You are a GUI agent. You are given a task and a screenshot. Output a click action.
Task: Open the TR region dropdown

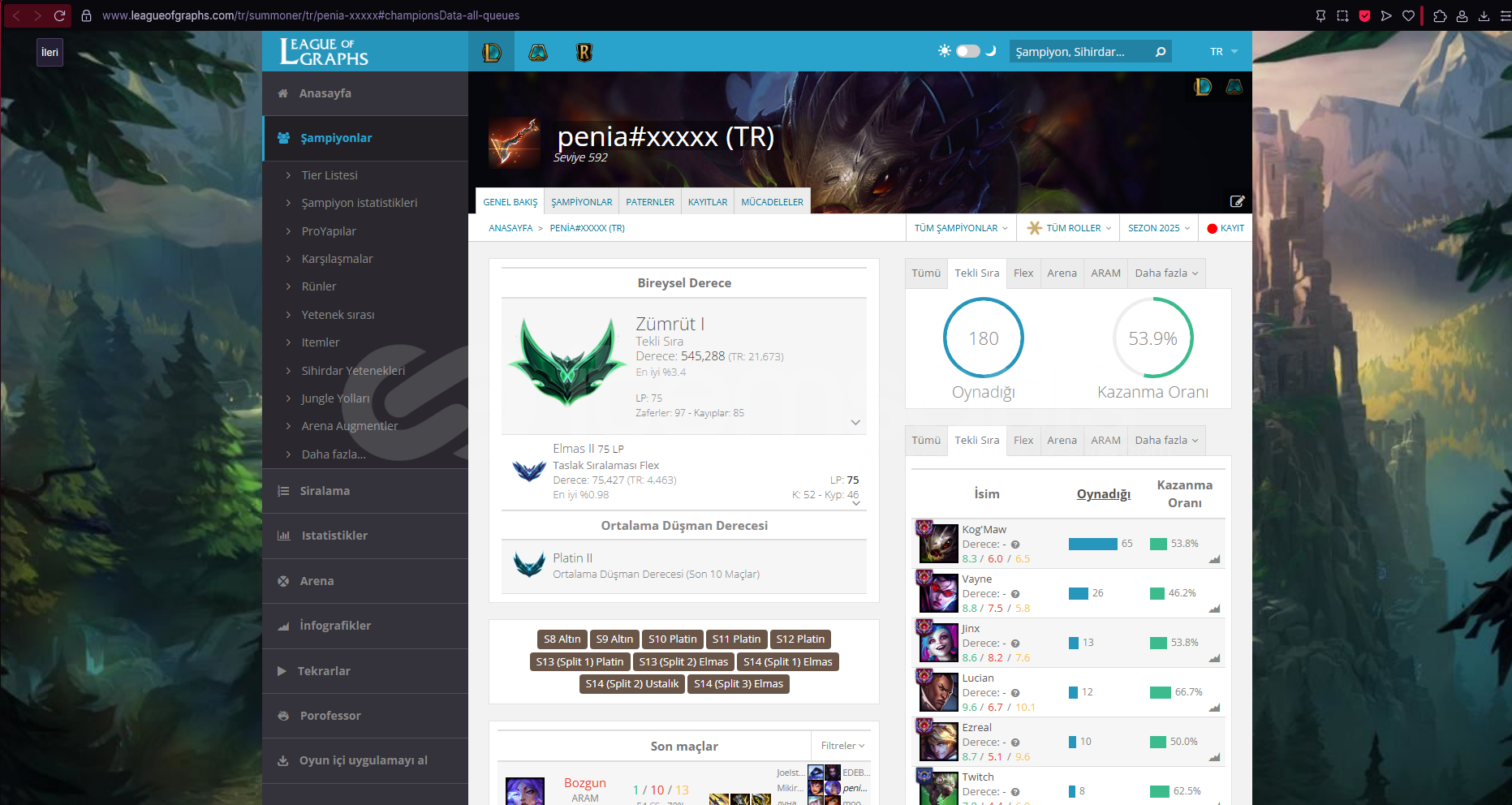point(1224,52)
